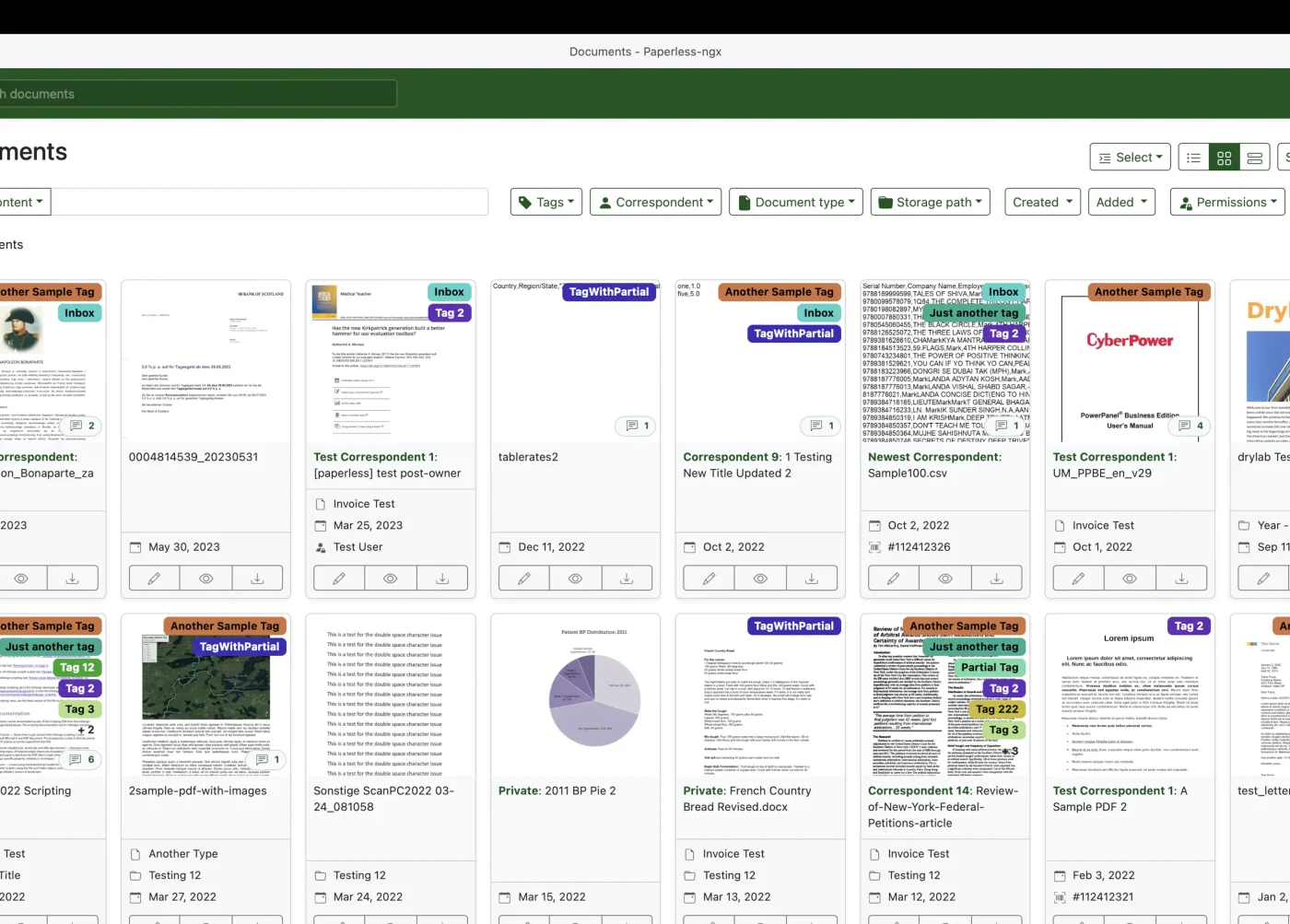Expand the Correspondent filter dropdown
The image size is (1290, 924).
656,202
